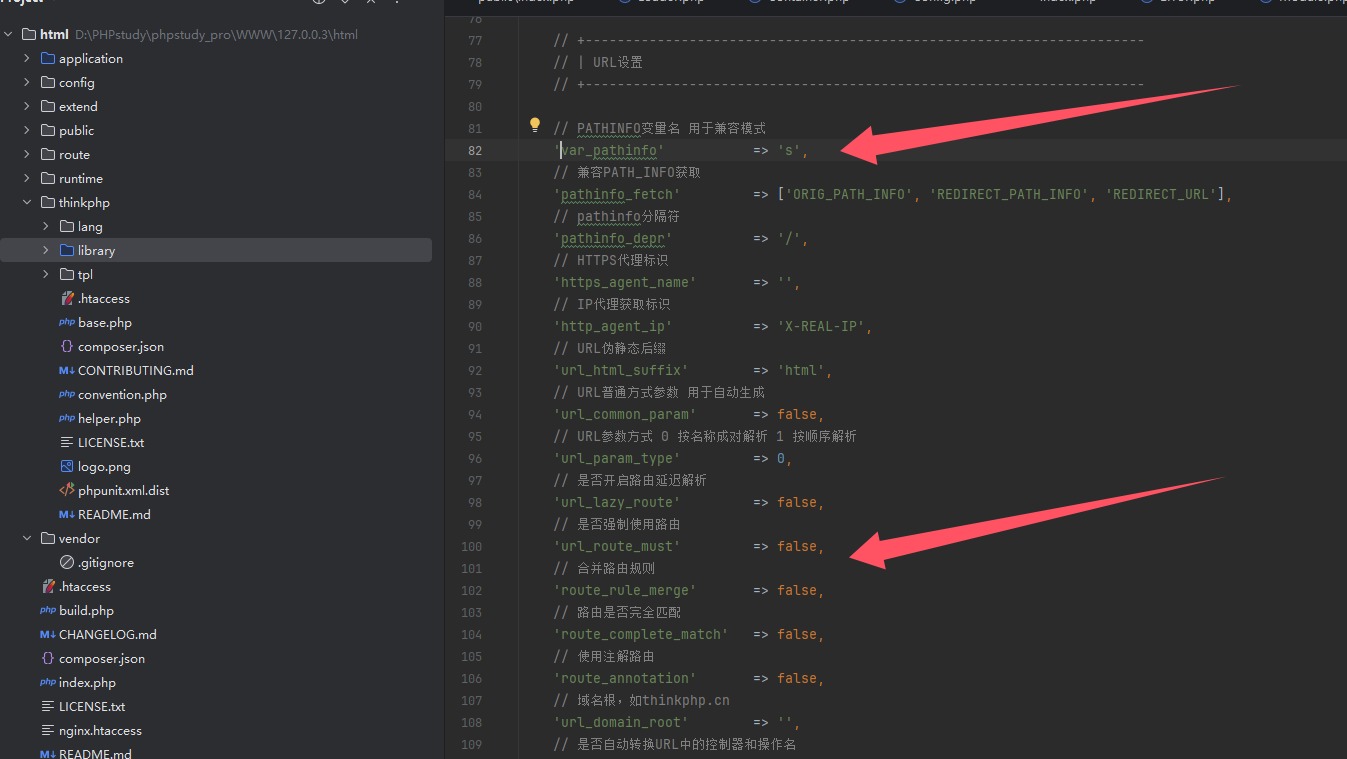Expand the application folder
This screenshot has height=759, width=1347.
(x=27, y=58)
